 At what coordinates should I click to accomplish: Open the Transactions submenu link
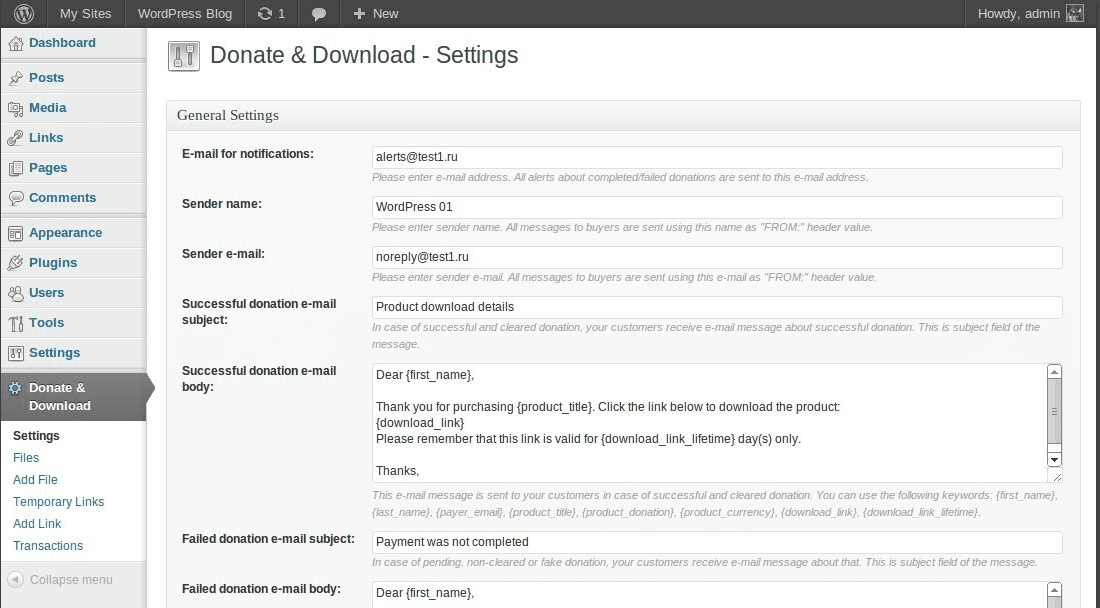pyautogui.click(x=48, y=546)
